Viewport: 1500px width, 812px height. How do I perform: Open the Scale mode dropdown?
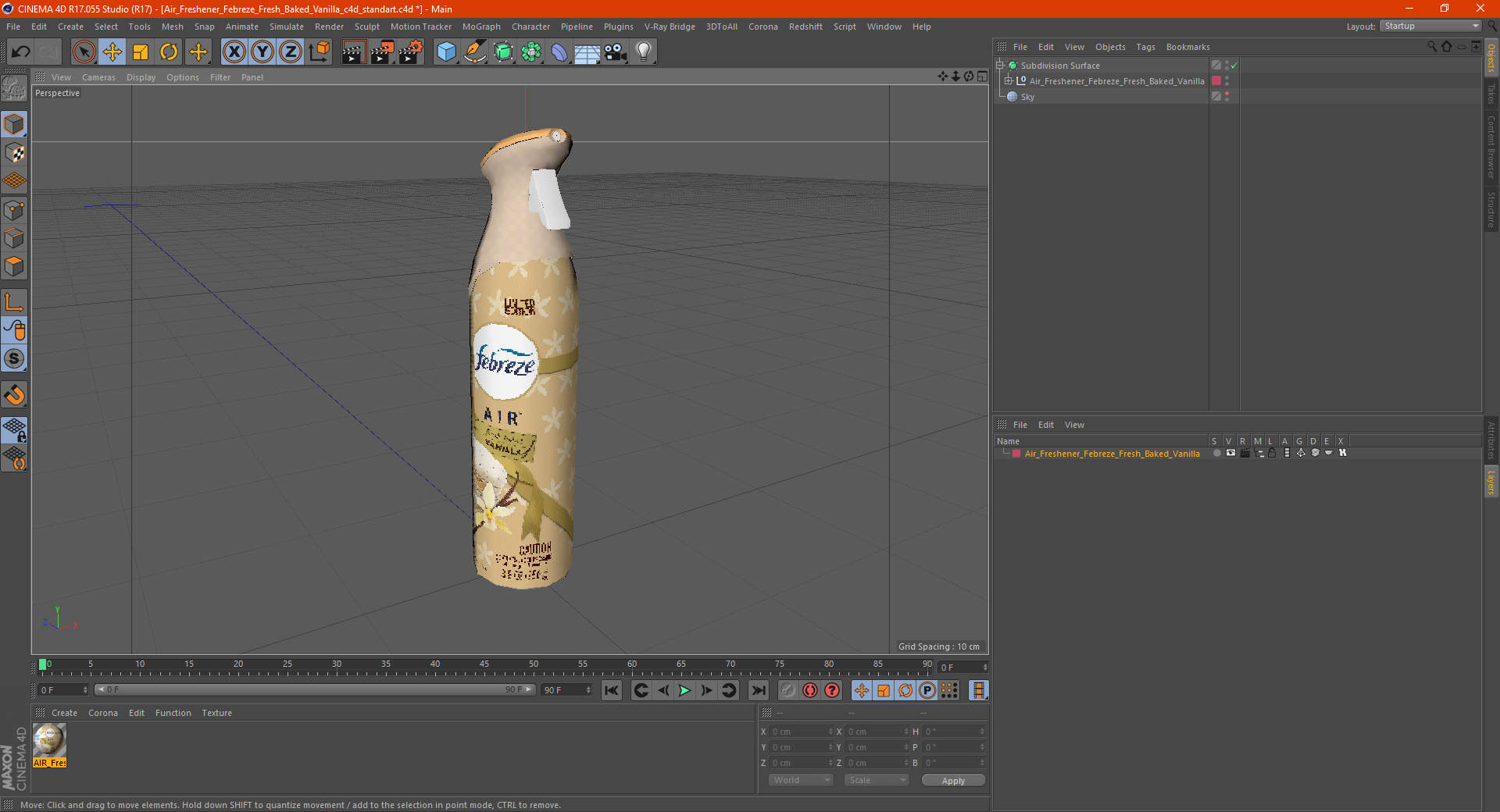(877, 780)
